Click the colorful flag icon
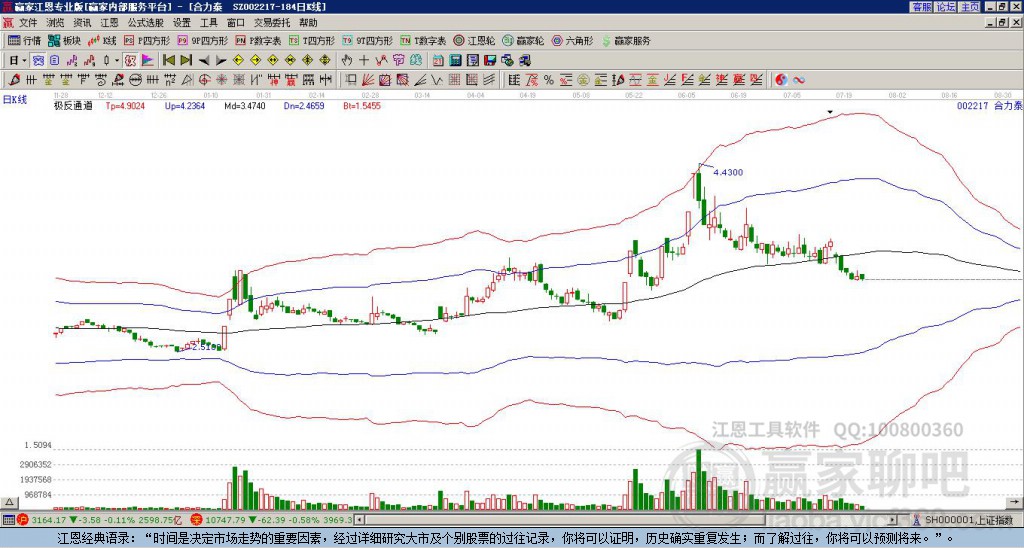This screenshot has height=548, width=1024. (148, 61)
